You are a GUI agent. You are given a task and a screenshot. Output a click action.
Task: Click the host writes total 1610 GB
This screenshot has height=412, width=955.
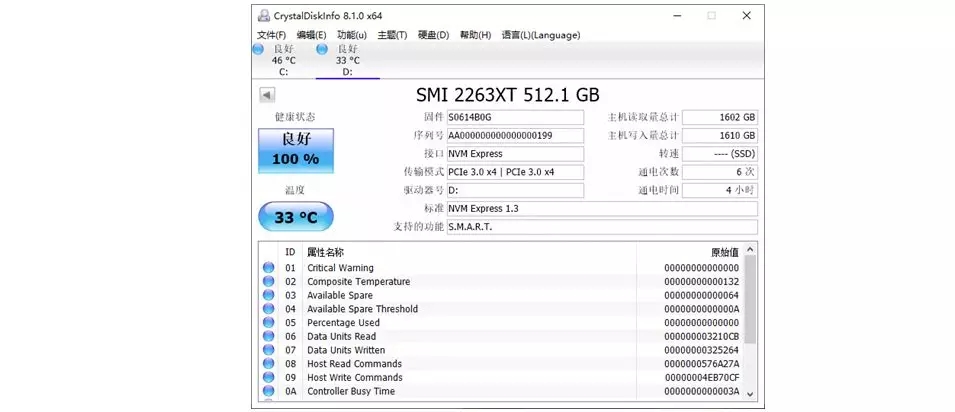[x=720, y=135]
